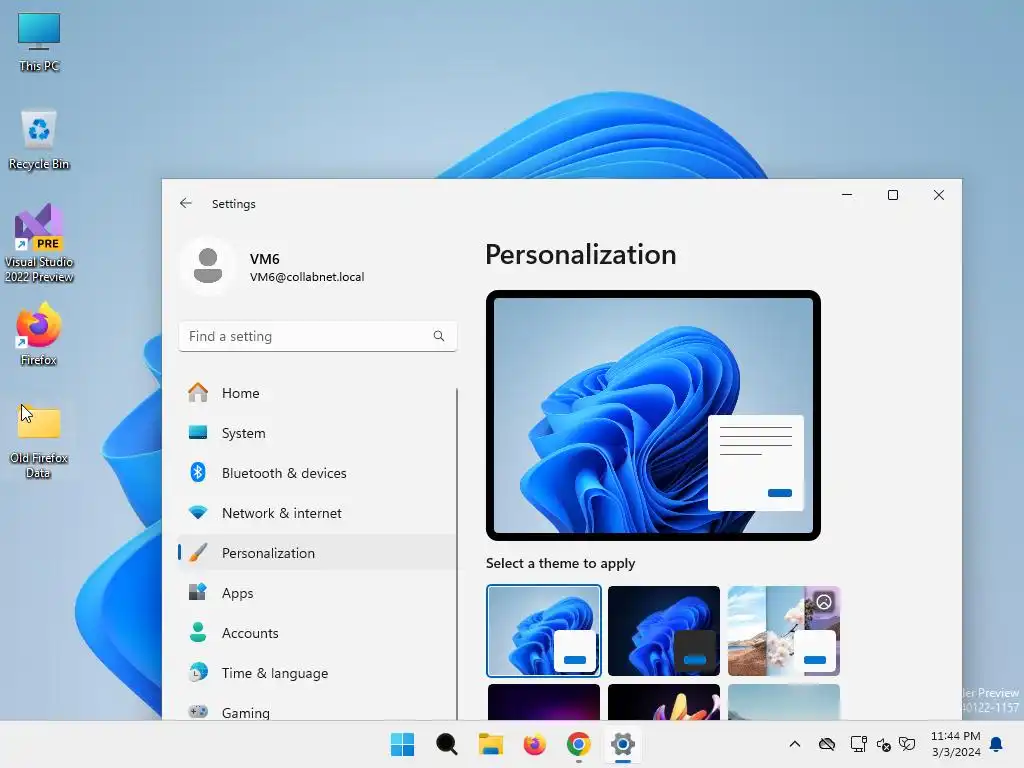Open System settings page
1024x768 pixels.
click(x=317, y=433)
